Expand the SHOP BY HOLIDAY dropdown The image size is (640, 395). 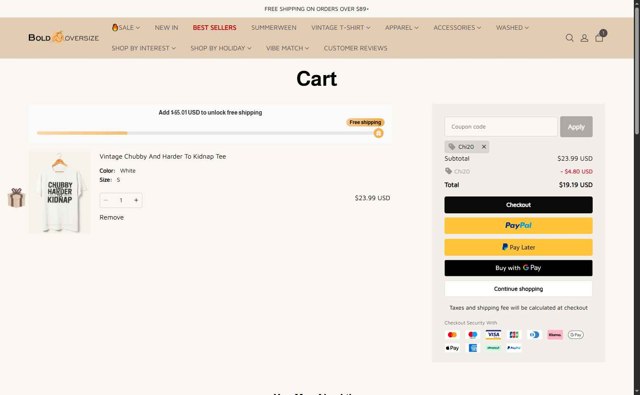tap(221, 48)
